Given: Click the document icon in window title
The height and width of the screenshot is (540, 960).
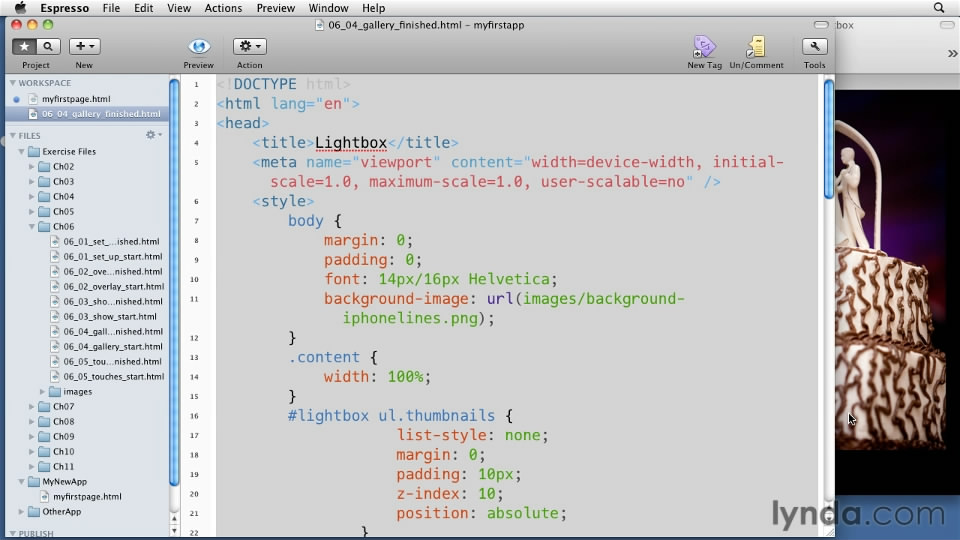Looking at the screenshot, I should 319,25.
